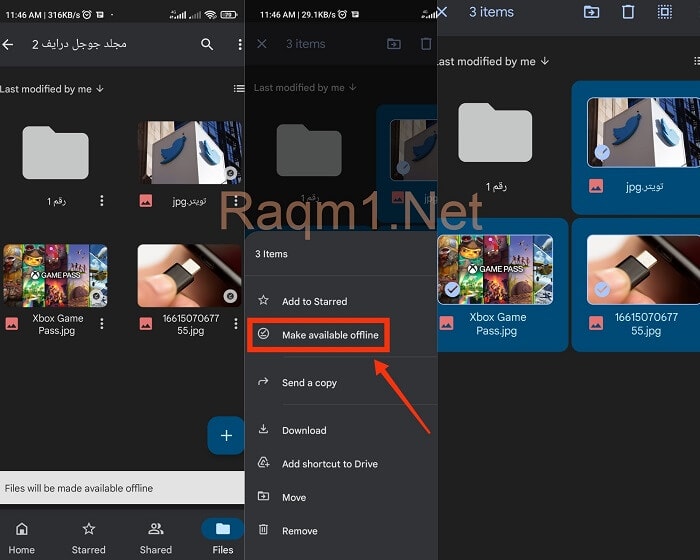Viewport: 700px width, 560px height.
Task: Open the Shared tab
Action: [x=155, y=537]
